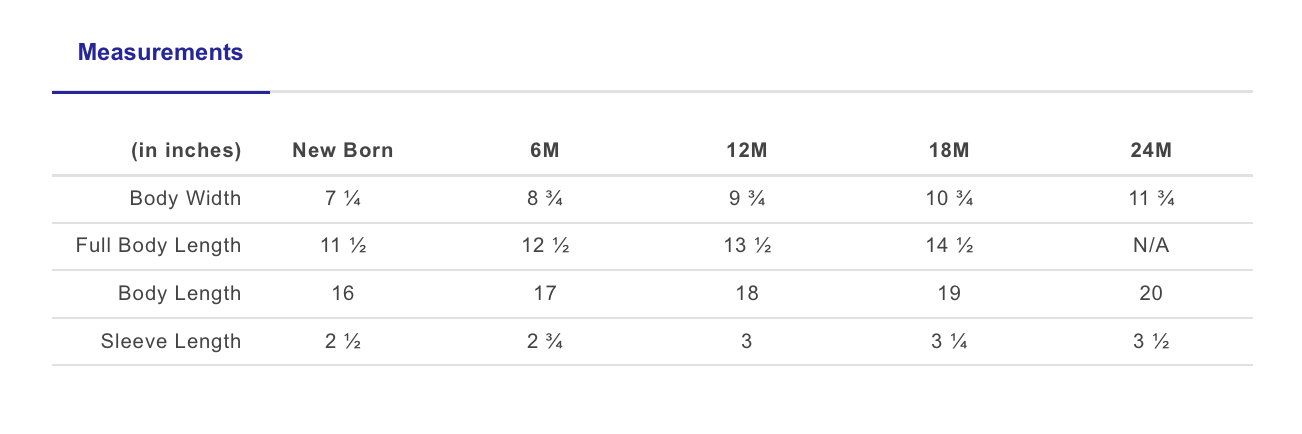Open the Measurements tab

click(x=160, y=53)
